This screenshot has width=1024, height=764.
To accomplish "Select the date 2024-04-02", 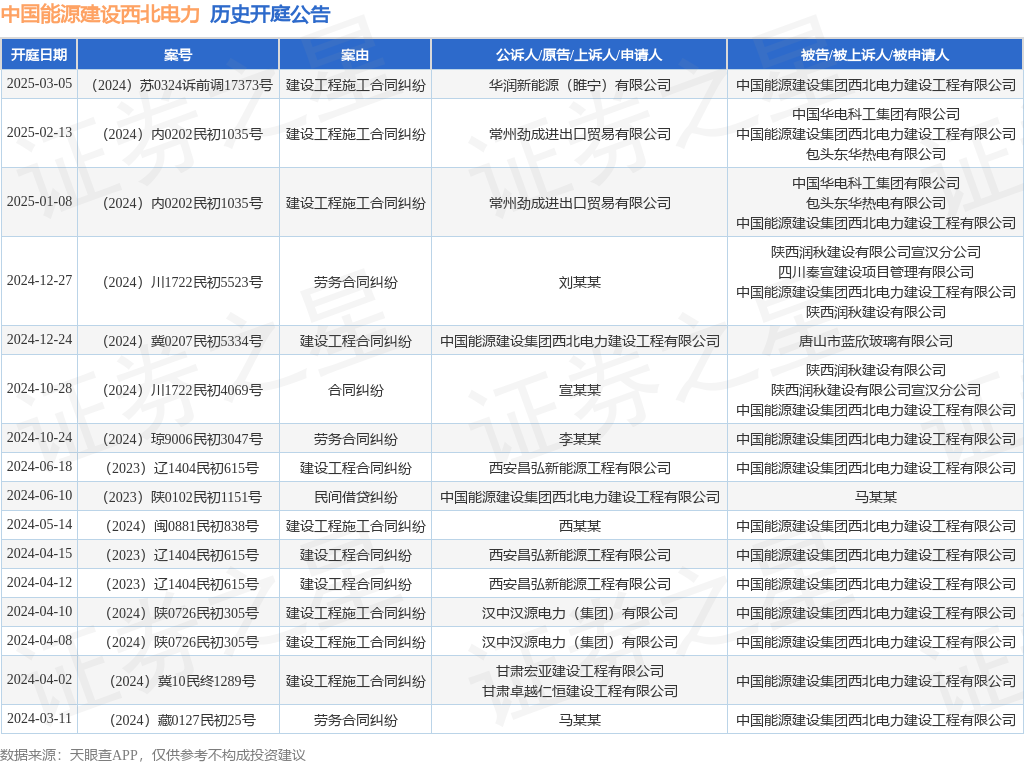I will pyautogui.click(x=39, y=680).
